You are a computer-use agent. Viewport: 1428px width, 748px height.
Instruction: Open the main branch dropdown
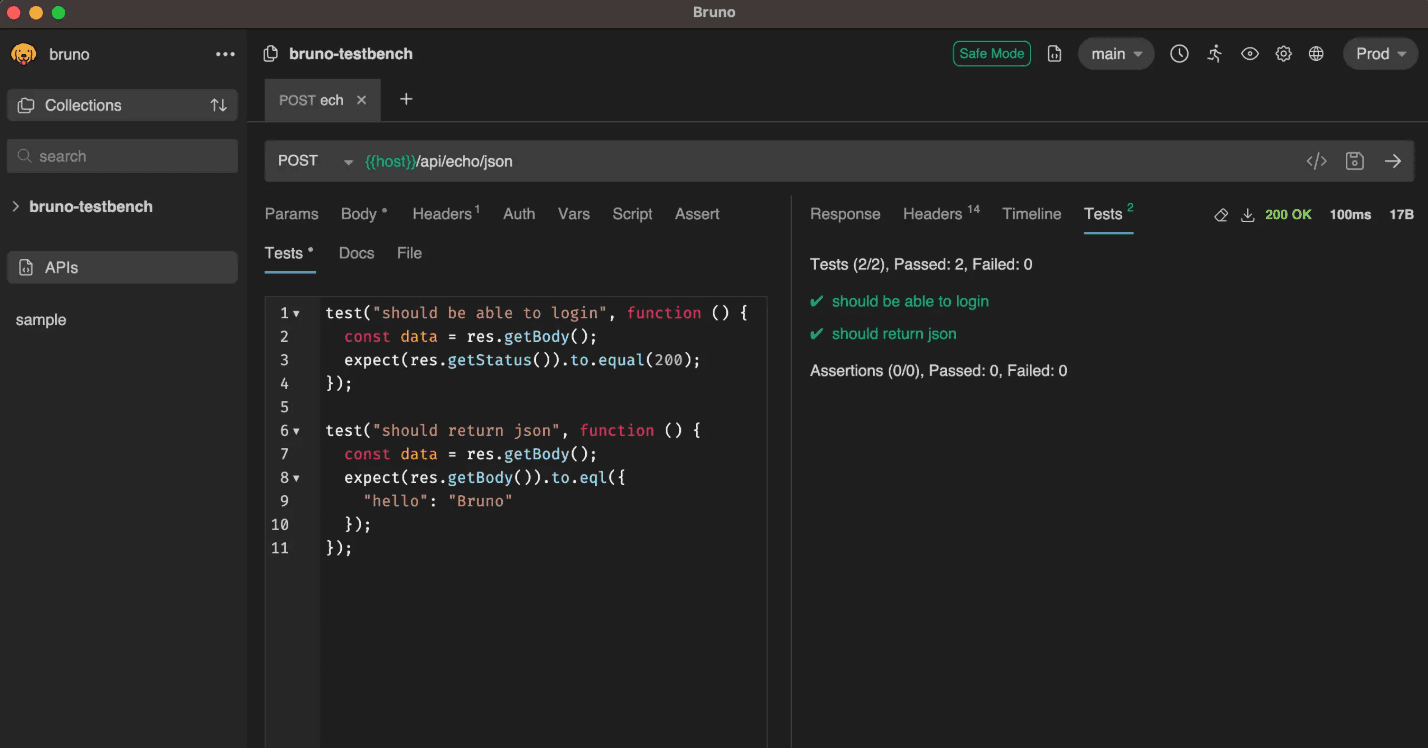coord(1116,54)
